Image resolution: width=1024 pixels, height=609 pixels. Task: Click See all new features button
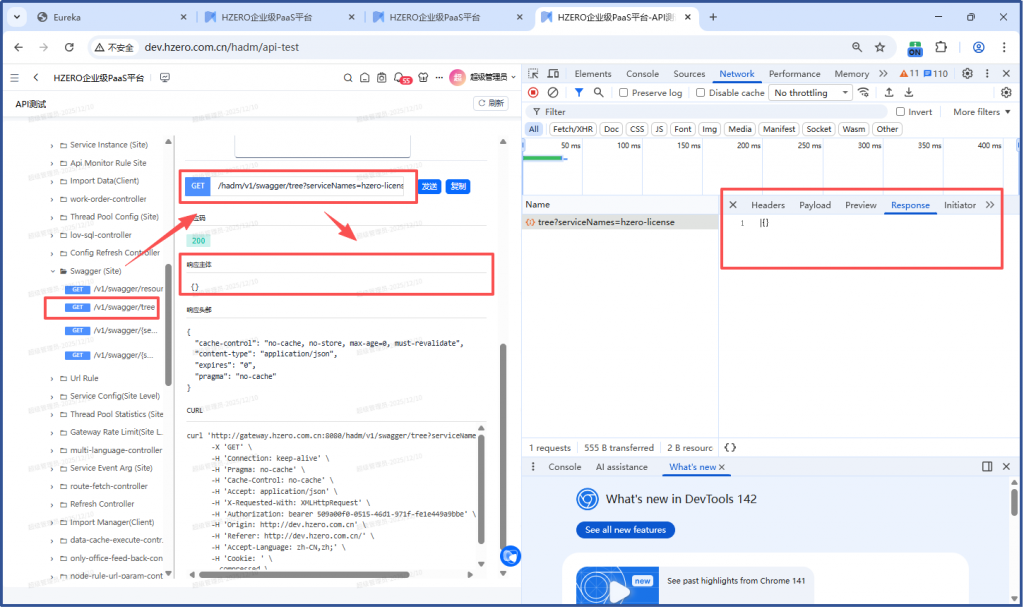click(x=625, y=530)
